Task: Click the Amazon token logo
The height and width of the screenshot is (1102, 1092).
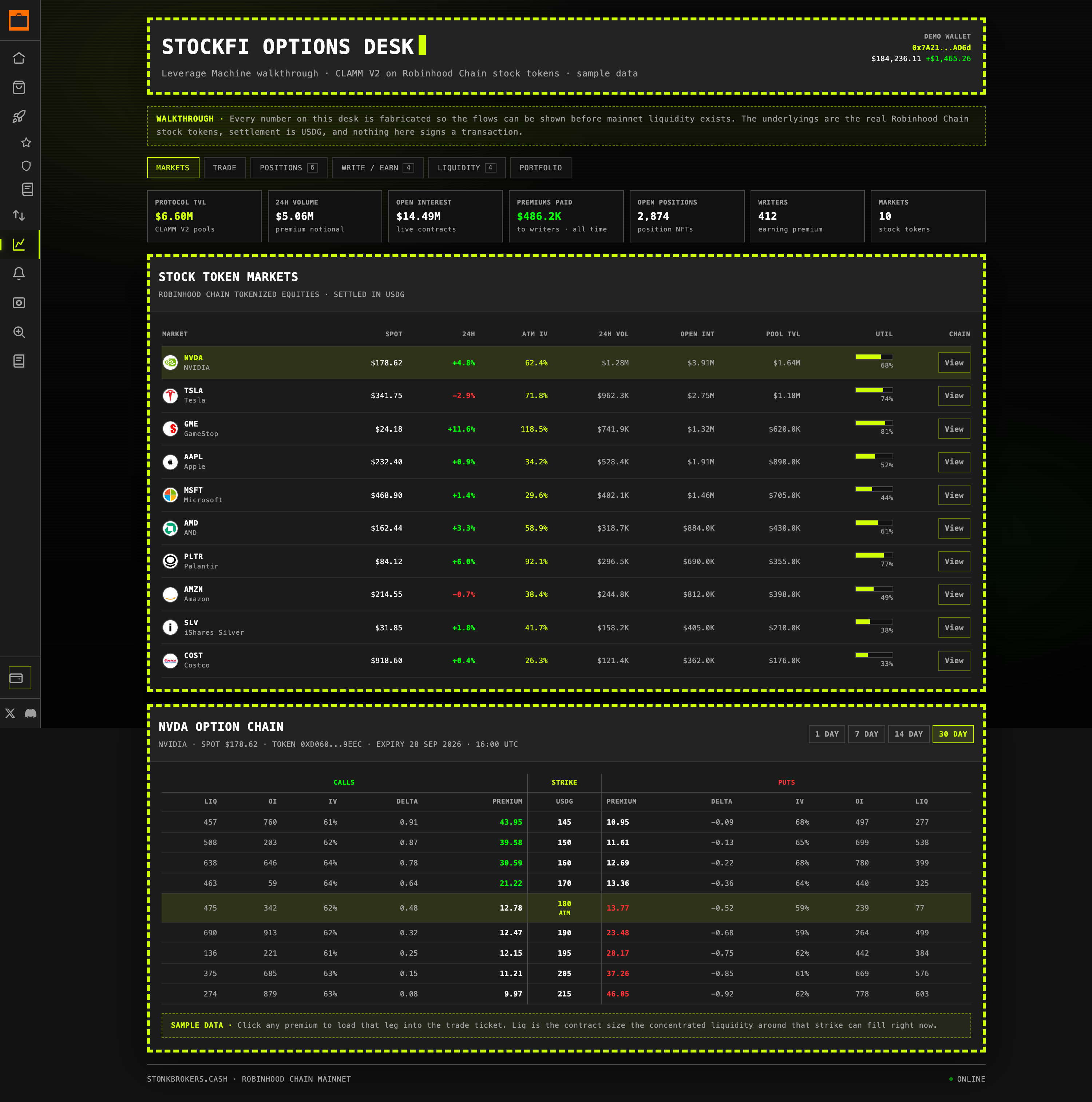Action: (171, 594)
